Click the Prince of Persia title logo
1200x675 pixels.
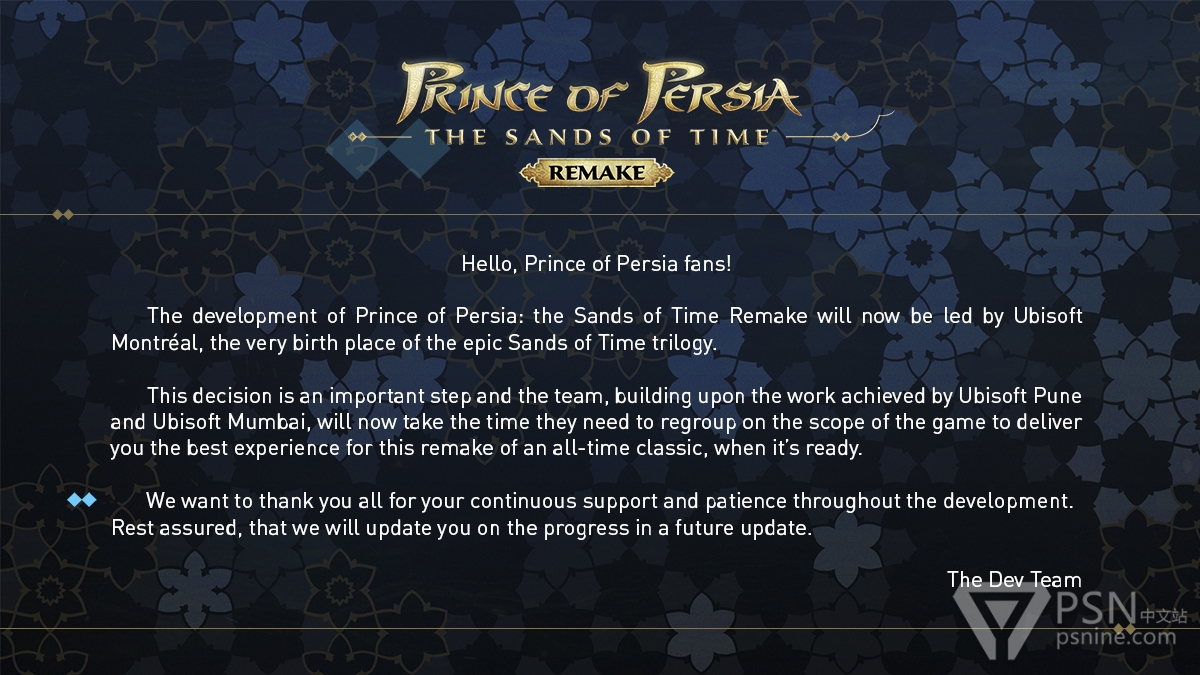point(600,92)
